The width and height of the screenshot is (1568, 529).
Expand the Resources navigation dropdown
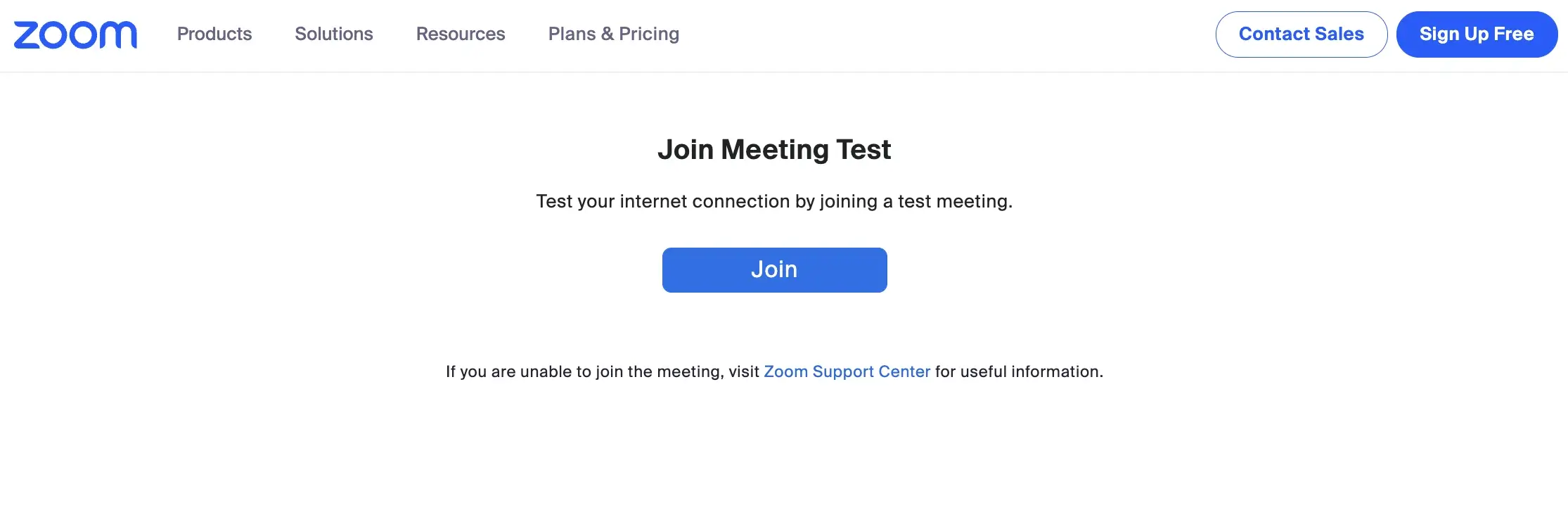[460, 34]
